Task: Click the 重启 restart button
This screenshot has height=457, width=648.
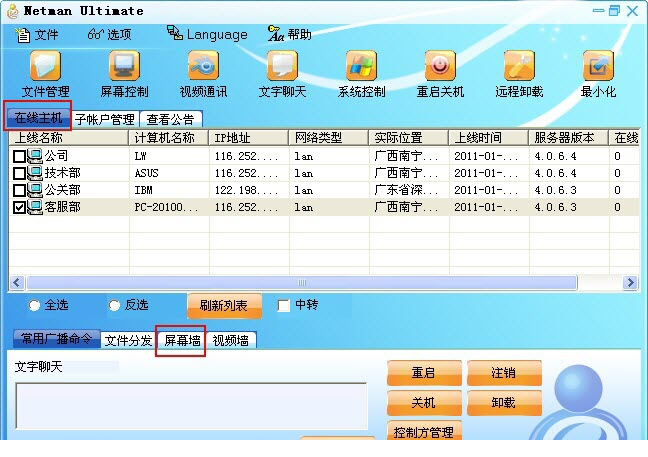Action: click(x=424, y=373)
